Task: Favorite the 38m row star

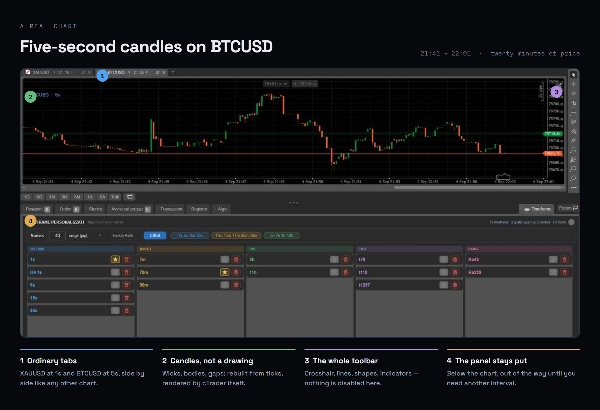Action: [225, 285]
